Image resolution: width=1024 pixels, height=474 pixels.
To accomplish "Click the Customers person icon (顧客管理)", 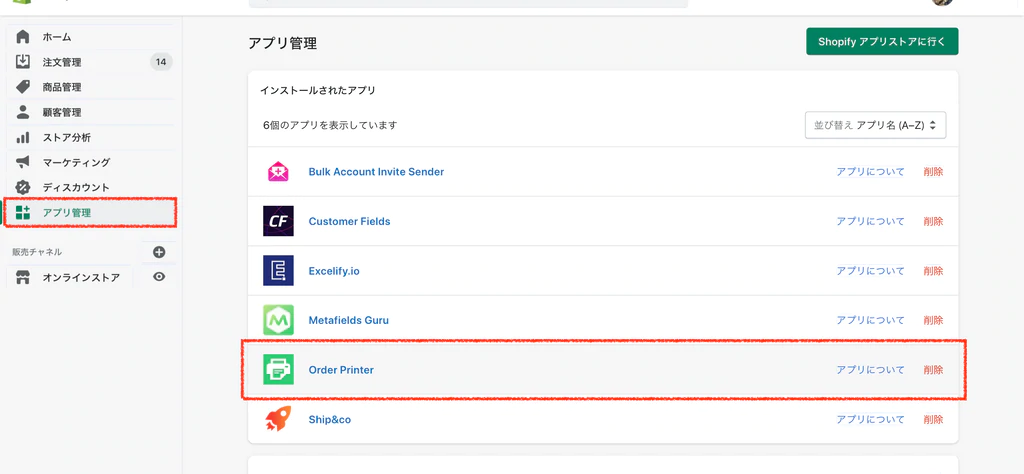I will [x=23, y=112].
